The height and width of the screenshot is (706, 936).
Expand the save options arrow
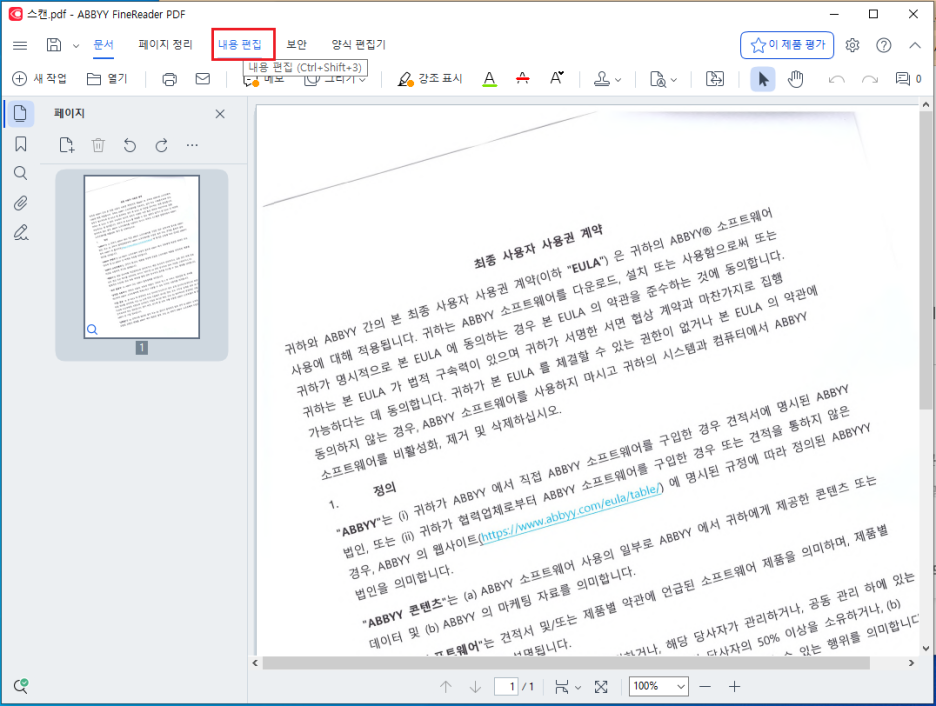[76, 46]
